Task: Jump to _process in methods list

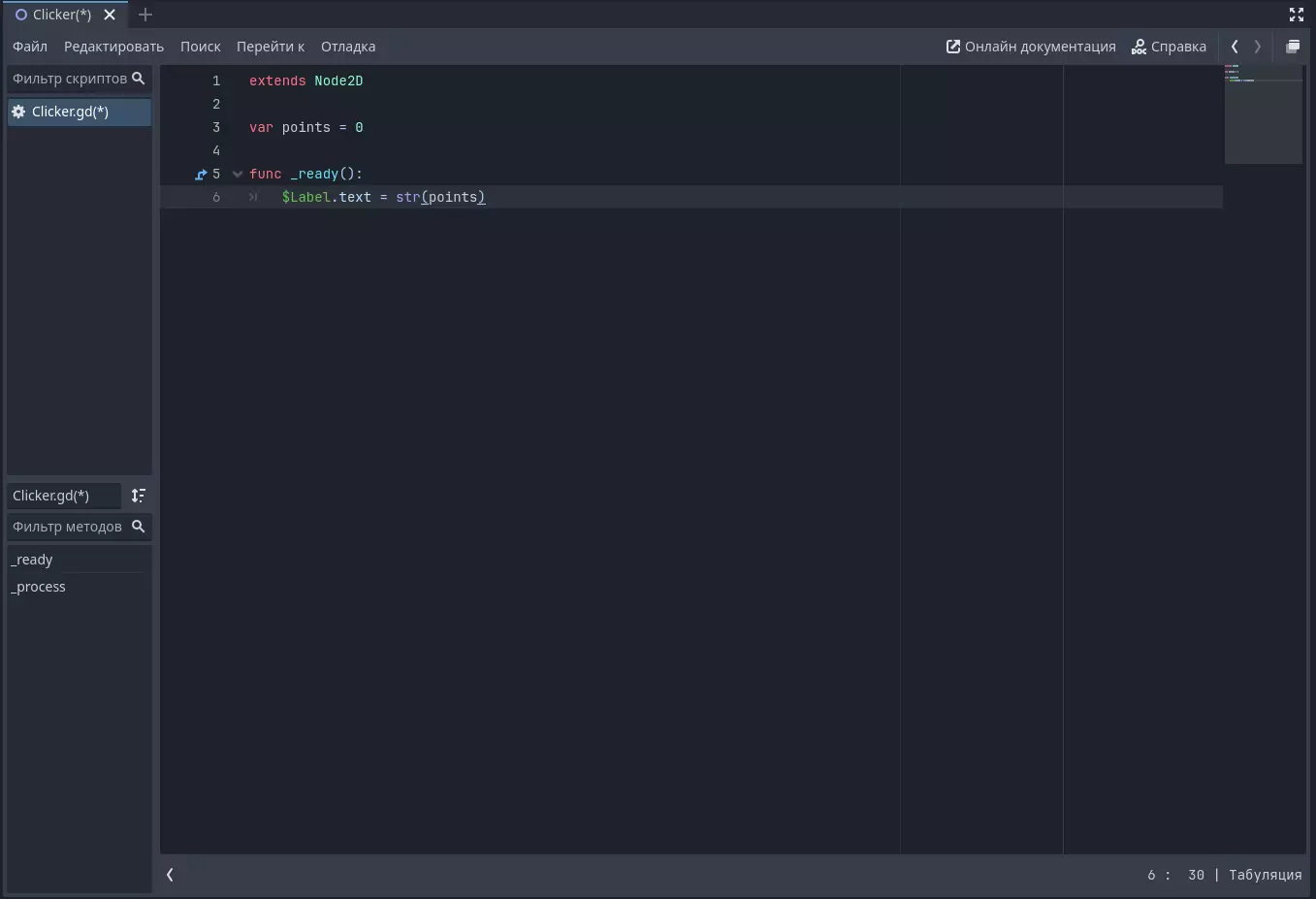Action: tap(39, 587)
